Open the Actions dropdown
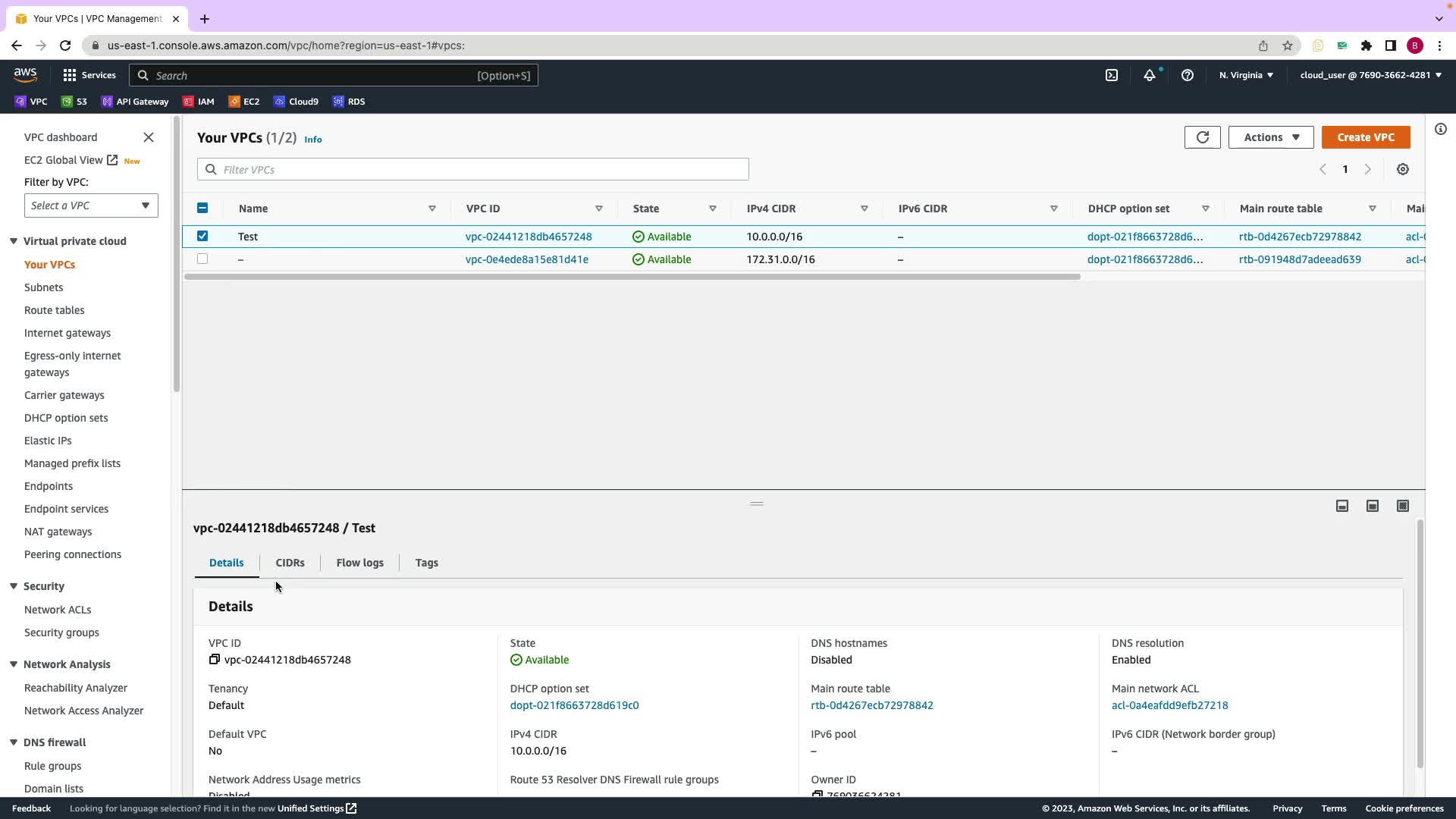This screenshot has height=819, width=1456. [x=1271, y=137]
